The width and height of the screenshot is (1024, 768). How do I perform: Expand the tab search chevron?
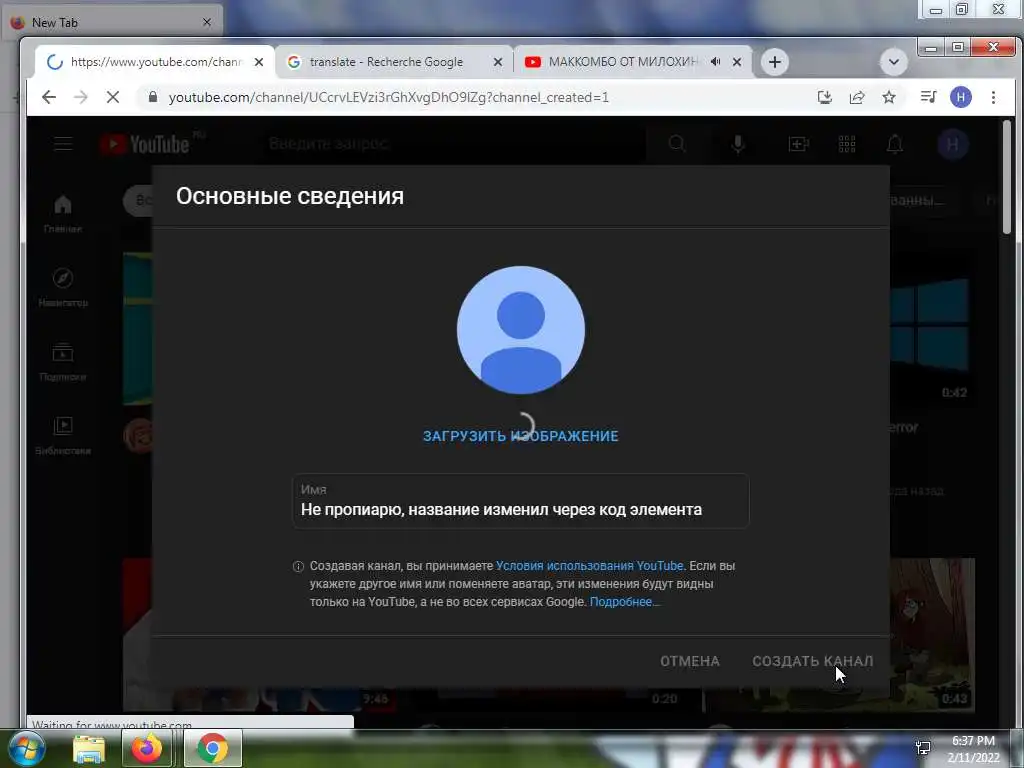tap(893, 62)
